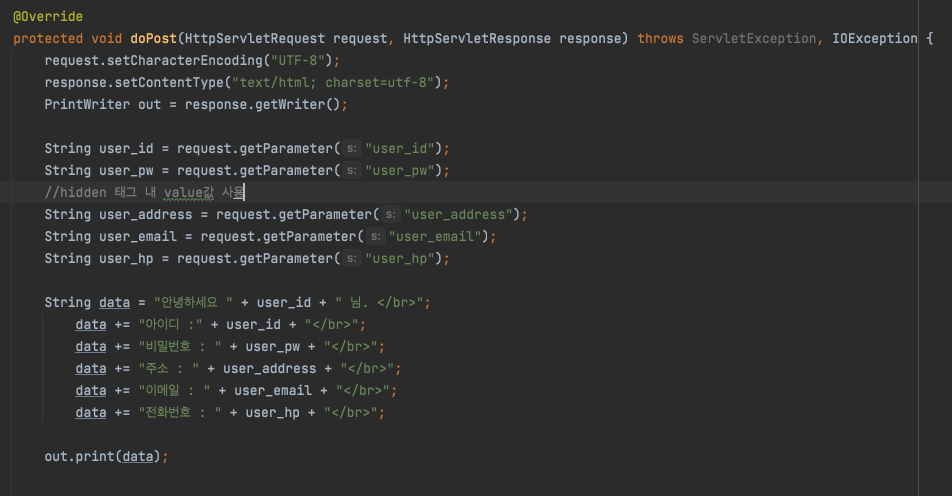The image size is (952, 496).
Task: Click the "안녕하세요 " string literal
Action: click(x=193, y=302)
